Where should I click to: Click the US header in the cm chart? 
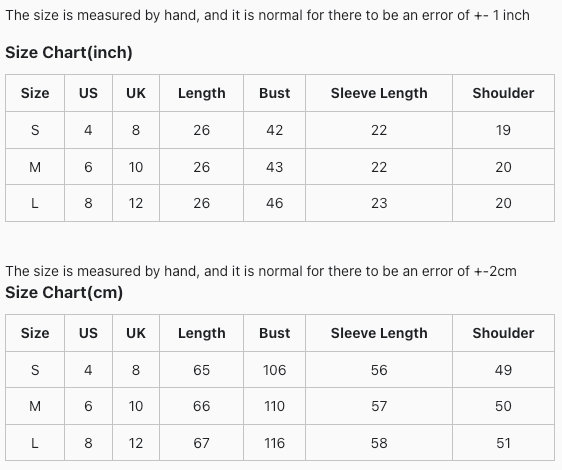(x=88, y=333)
